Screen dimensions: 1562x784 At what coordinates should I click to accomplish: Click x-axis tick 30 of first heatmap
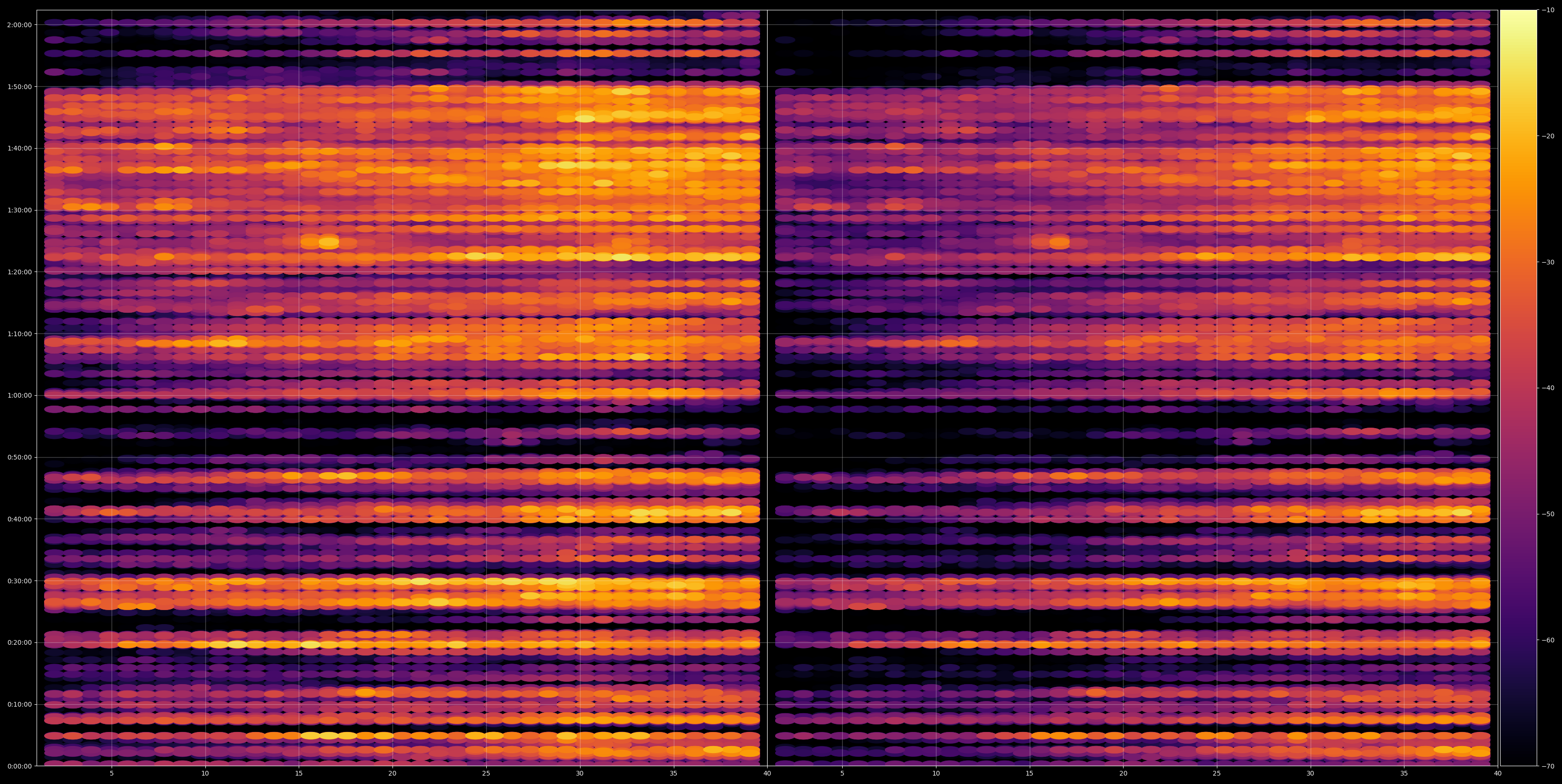point(580,774)
